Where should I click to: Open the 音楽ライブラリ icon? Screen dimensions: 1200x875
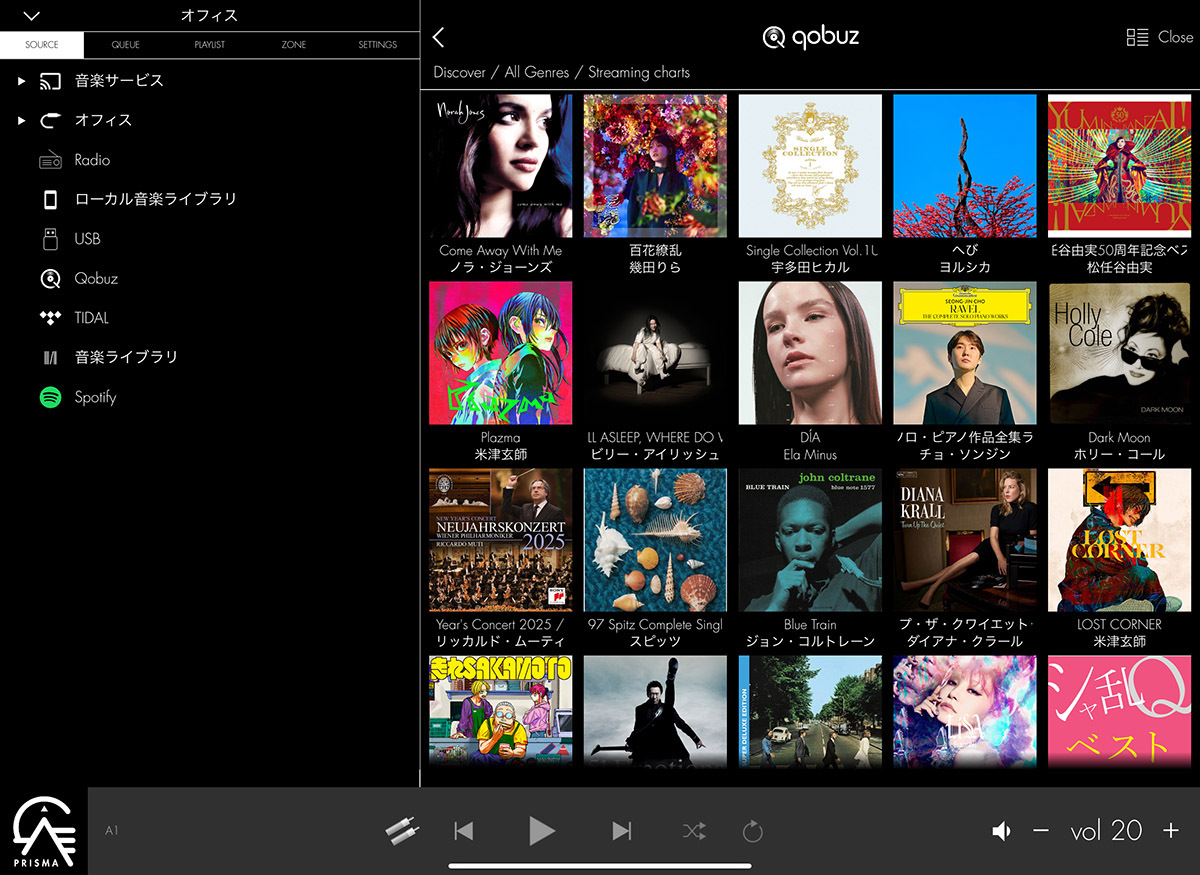click(50, 357)
